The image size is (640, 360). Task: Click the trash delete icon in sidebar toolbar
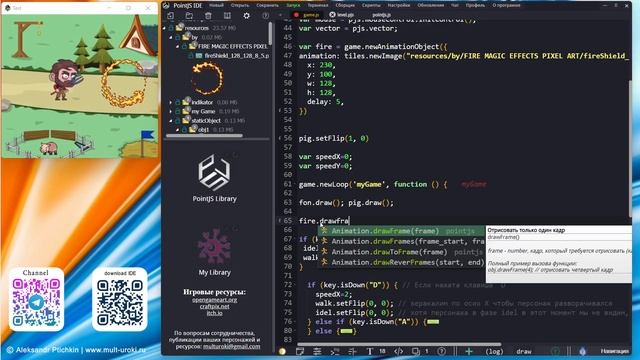click(208, 16)
